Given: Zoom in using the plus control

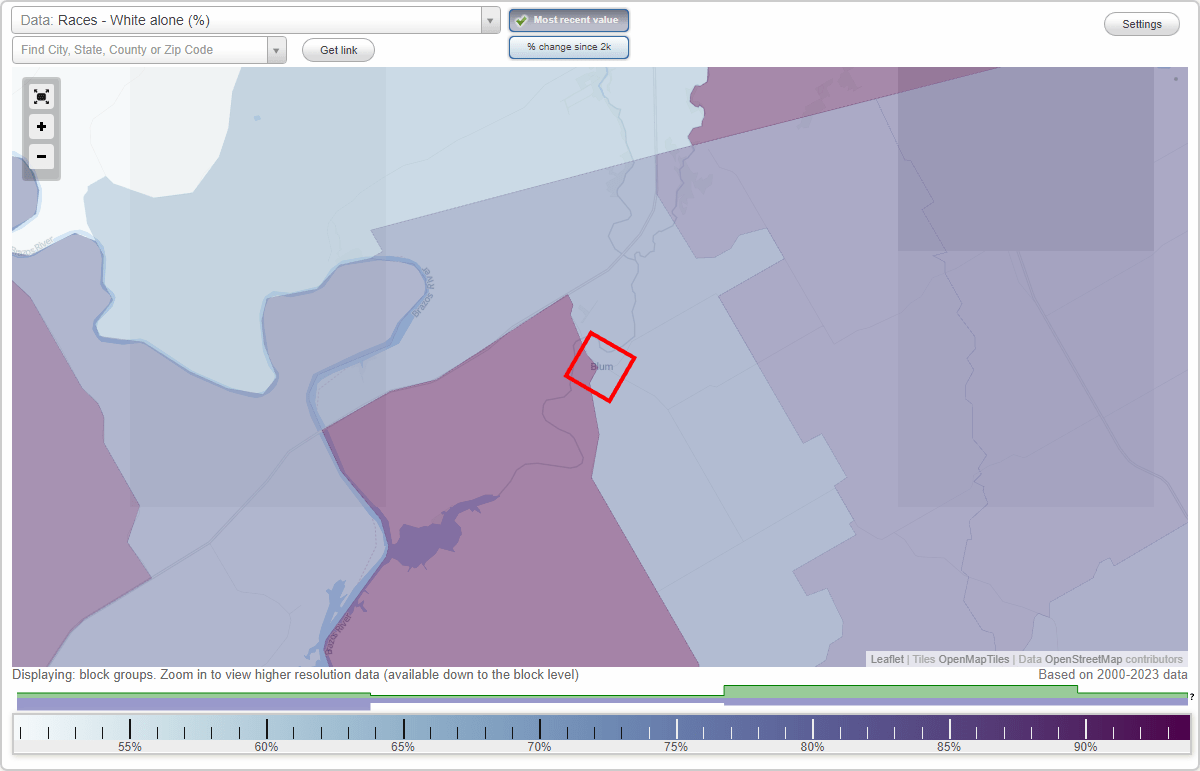Looking at the screenshot, I should tap(41, 127).
